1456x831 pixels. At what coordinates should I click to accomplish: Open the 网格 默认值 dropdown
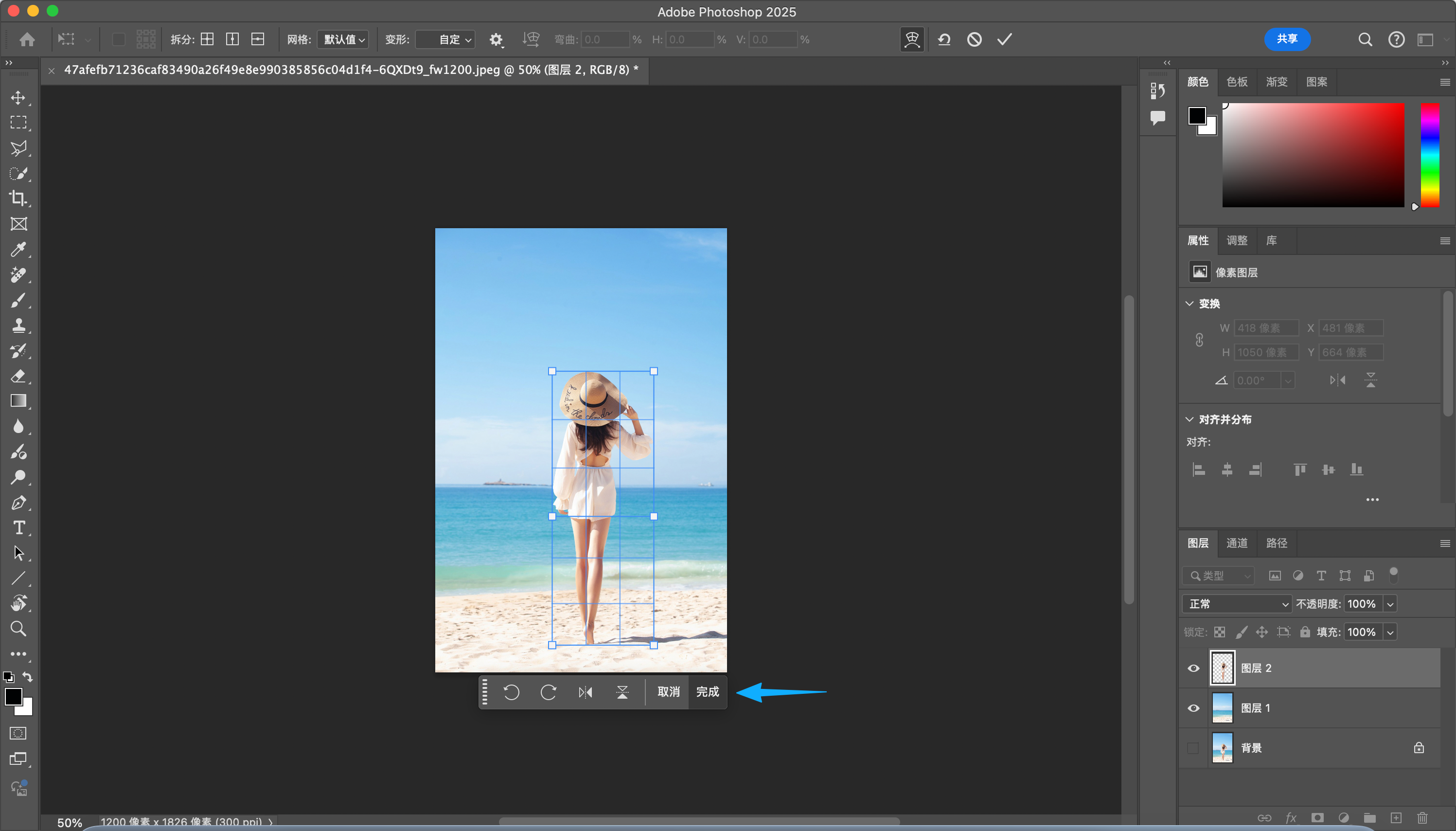(x=343, y=39)
